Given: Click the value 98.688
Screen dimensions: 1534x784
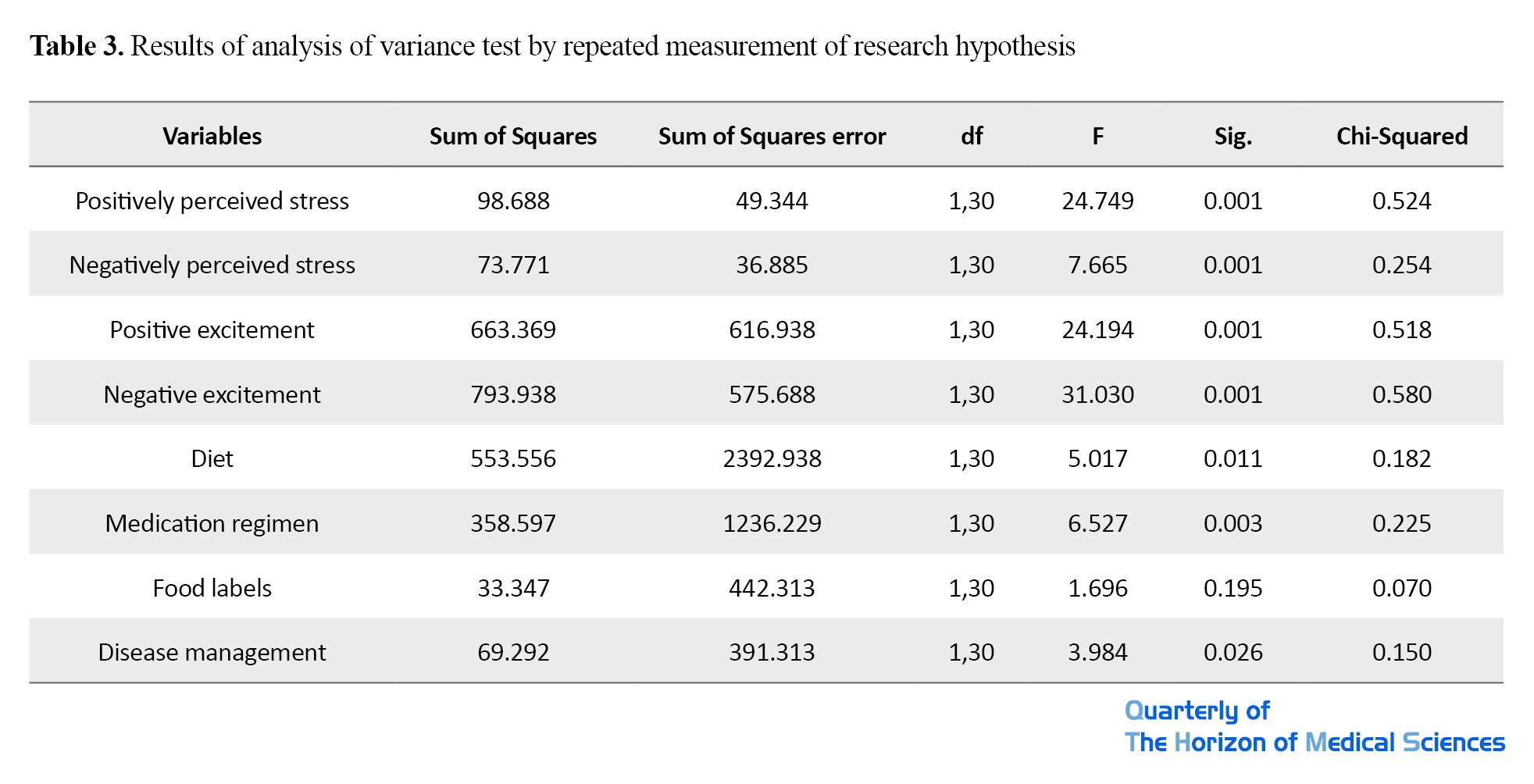Looking at the screenshot, I should tap(513, 201).
